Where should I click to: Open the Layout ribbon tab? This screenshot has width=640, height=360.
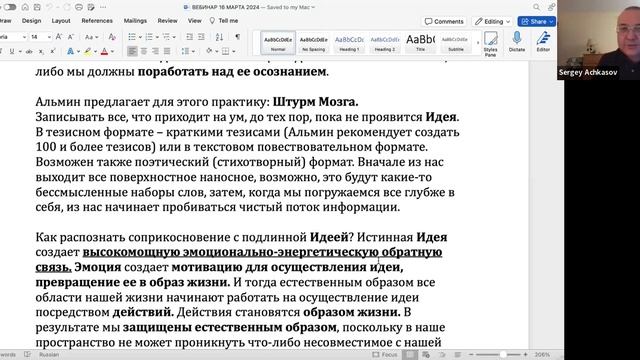61,21
